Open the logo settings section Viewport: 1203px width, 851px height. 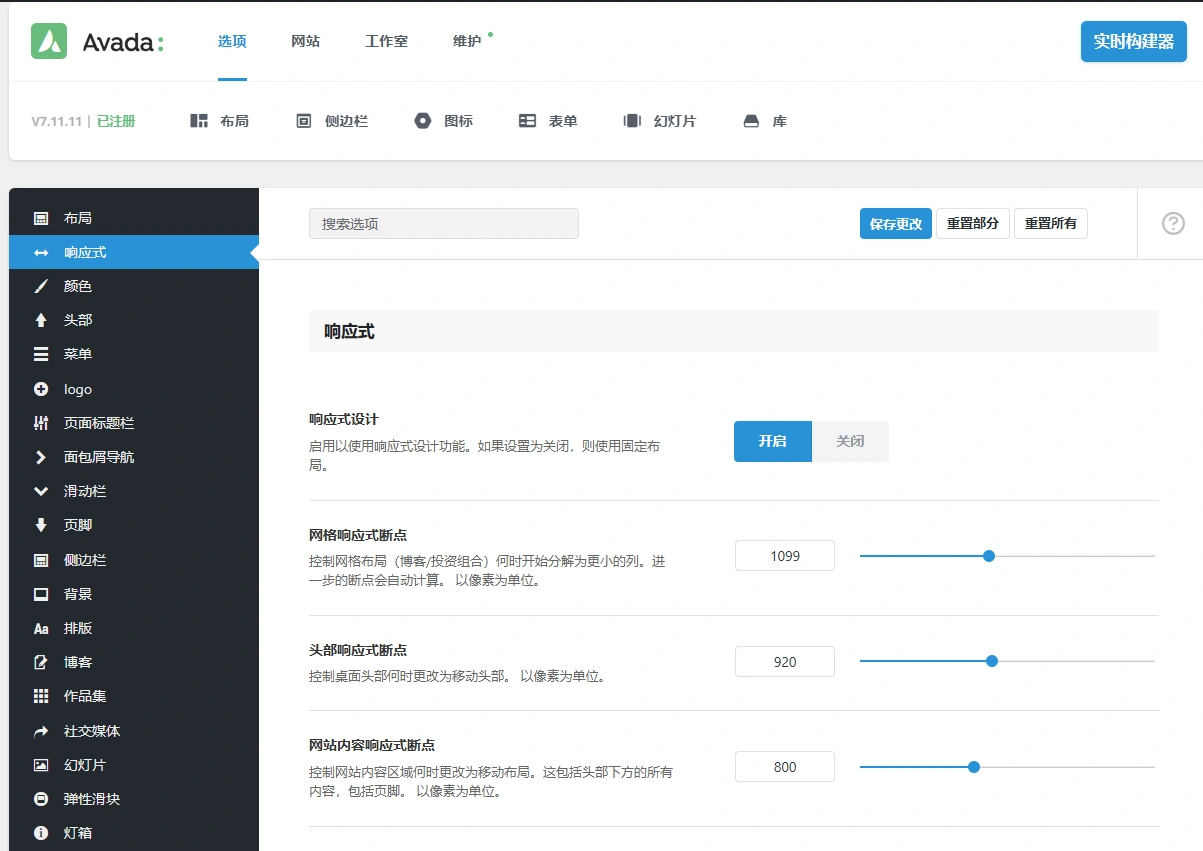pos(77,388)
